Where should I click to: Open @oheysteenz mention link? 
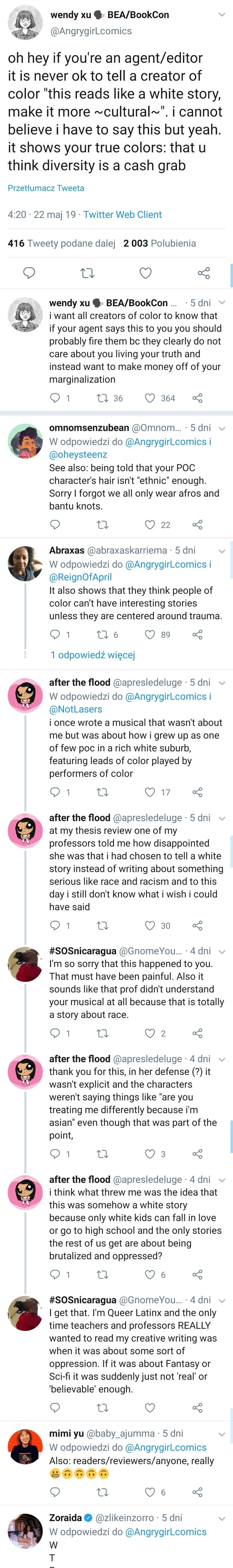[78, 455]
